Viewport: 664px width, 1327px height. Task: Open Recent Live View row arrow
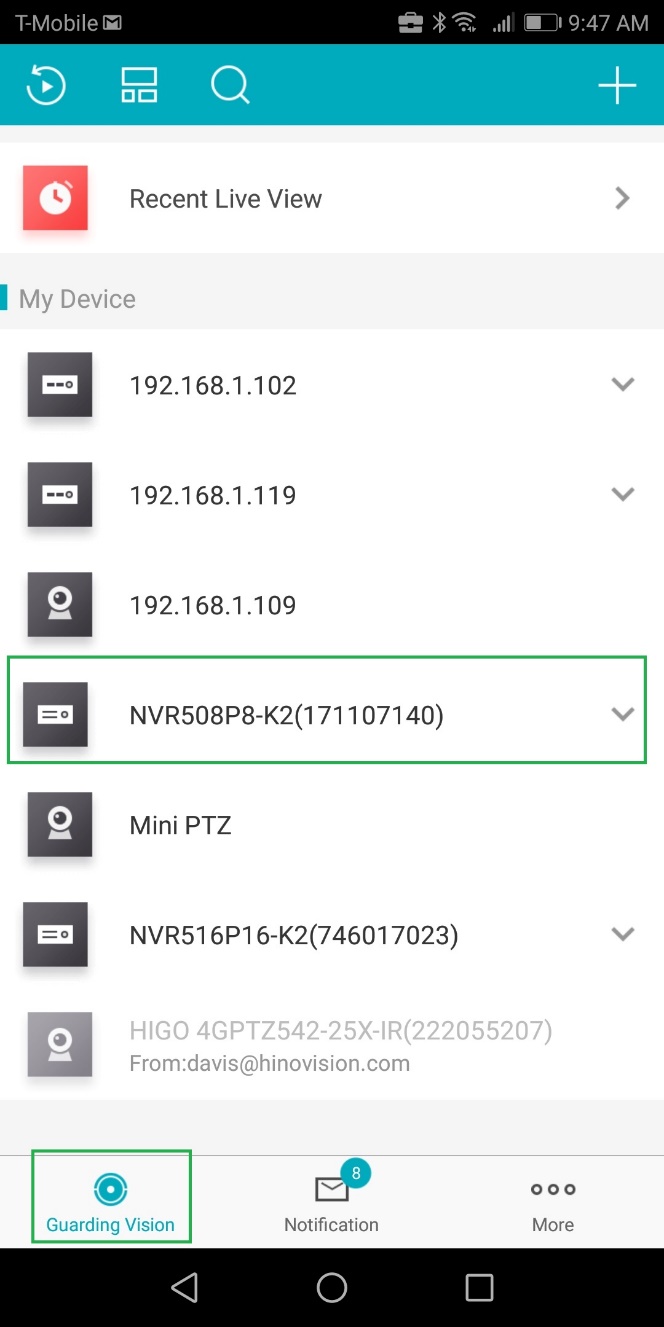click(622, 198)
